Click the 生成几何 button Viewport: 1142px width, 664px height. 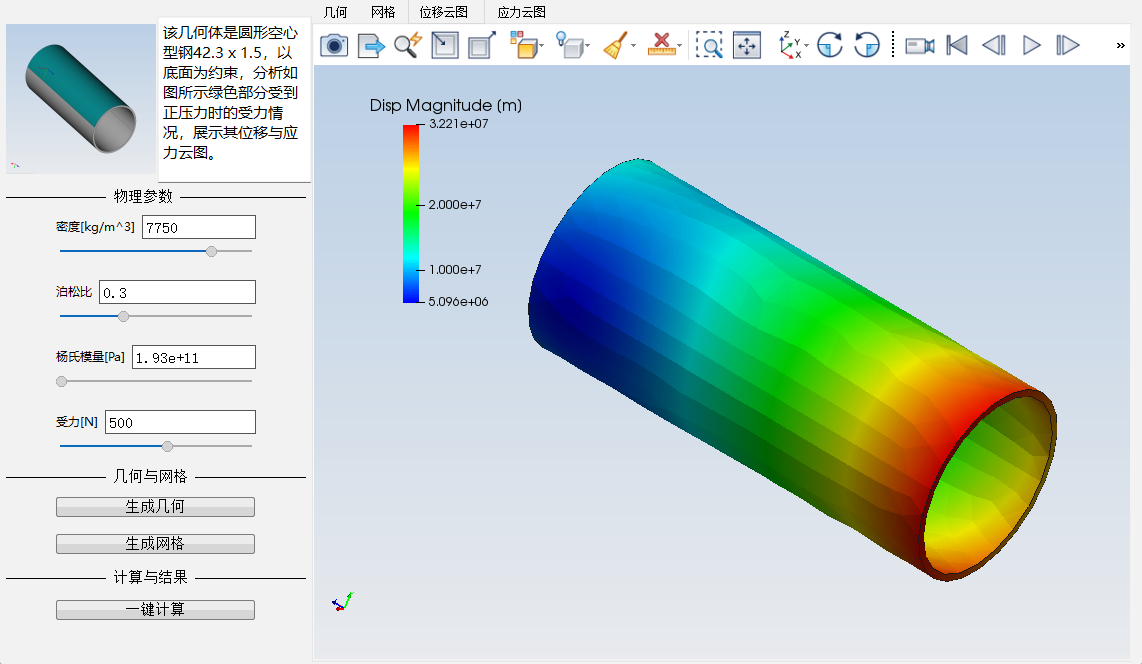(x=155, y=507)
